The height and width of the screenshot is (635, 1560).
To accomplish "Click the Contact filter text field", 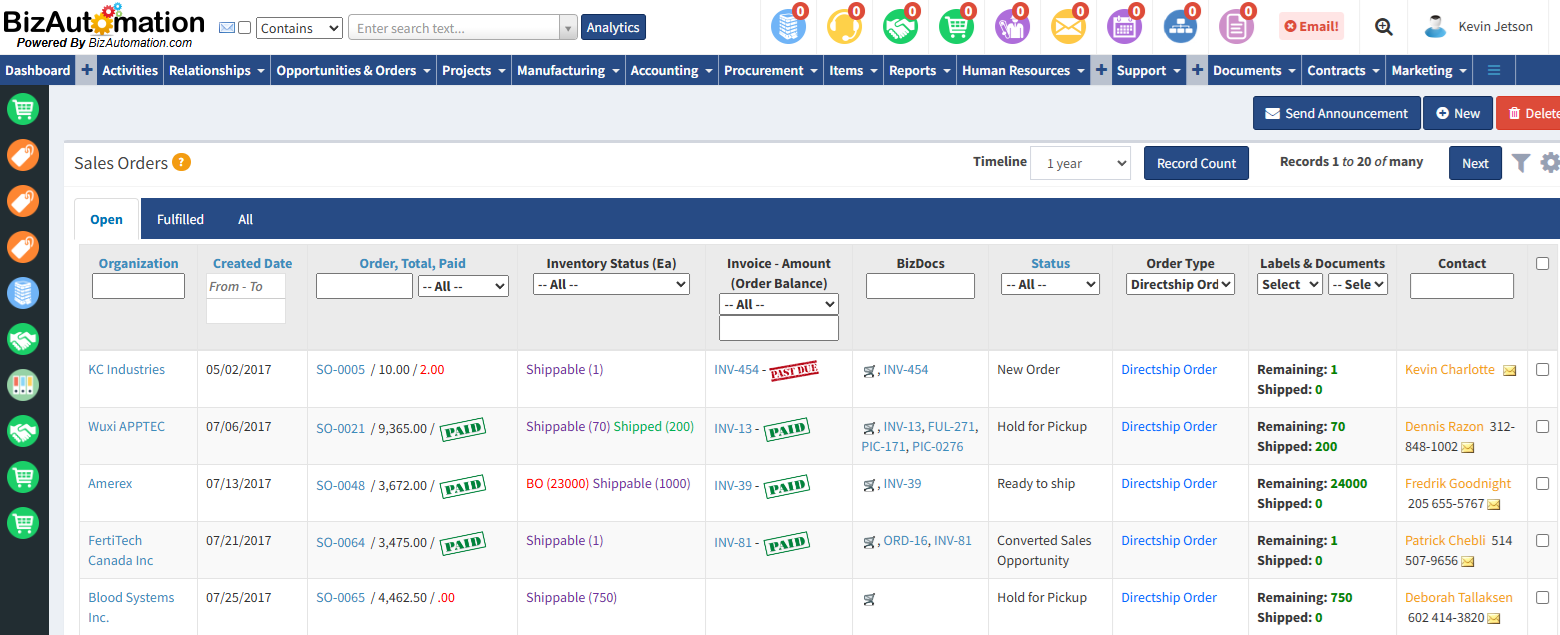I will point(1461,286).
